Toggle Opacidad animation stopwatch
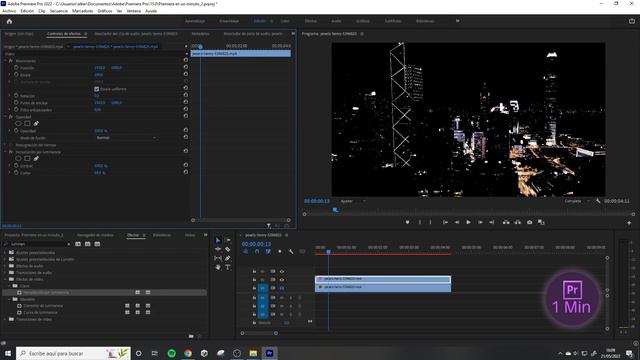640x360 pixels. click(16, 131)
